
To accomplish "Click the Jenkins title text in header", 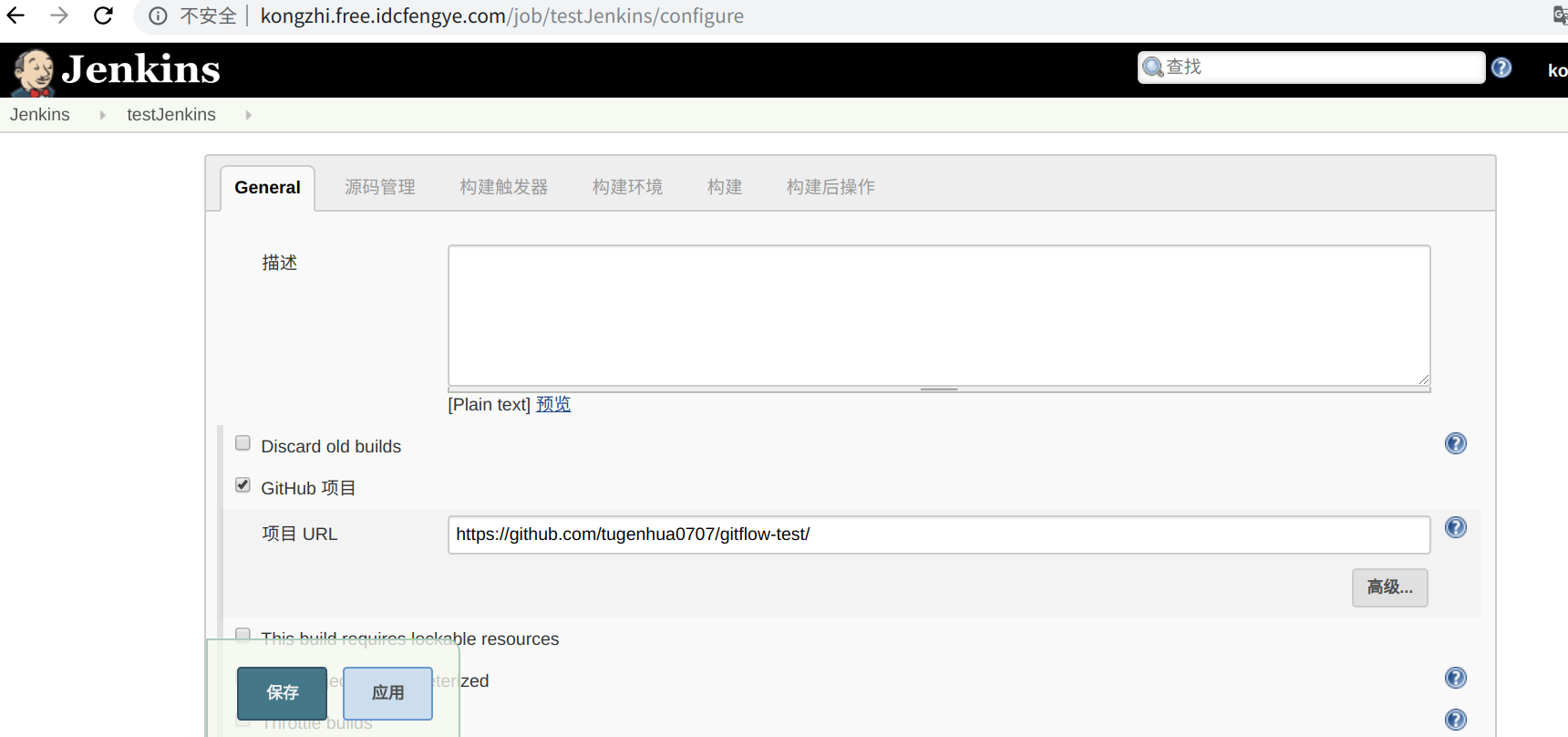I will [141, 69].
